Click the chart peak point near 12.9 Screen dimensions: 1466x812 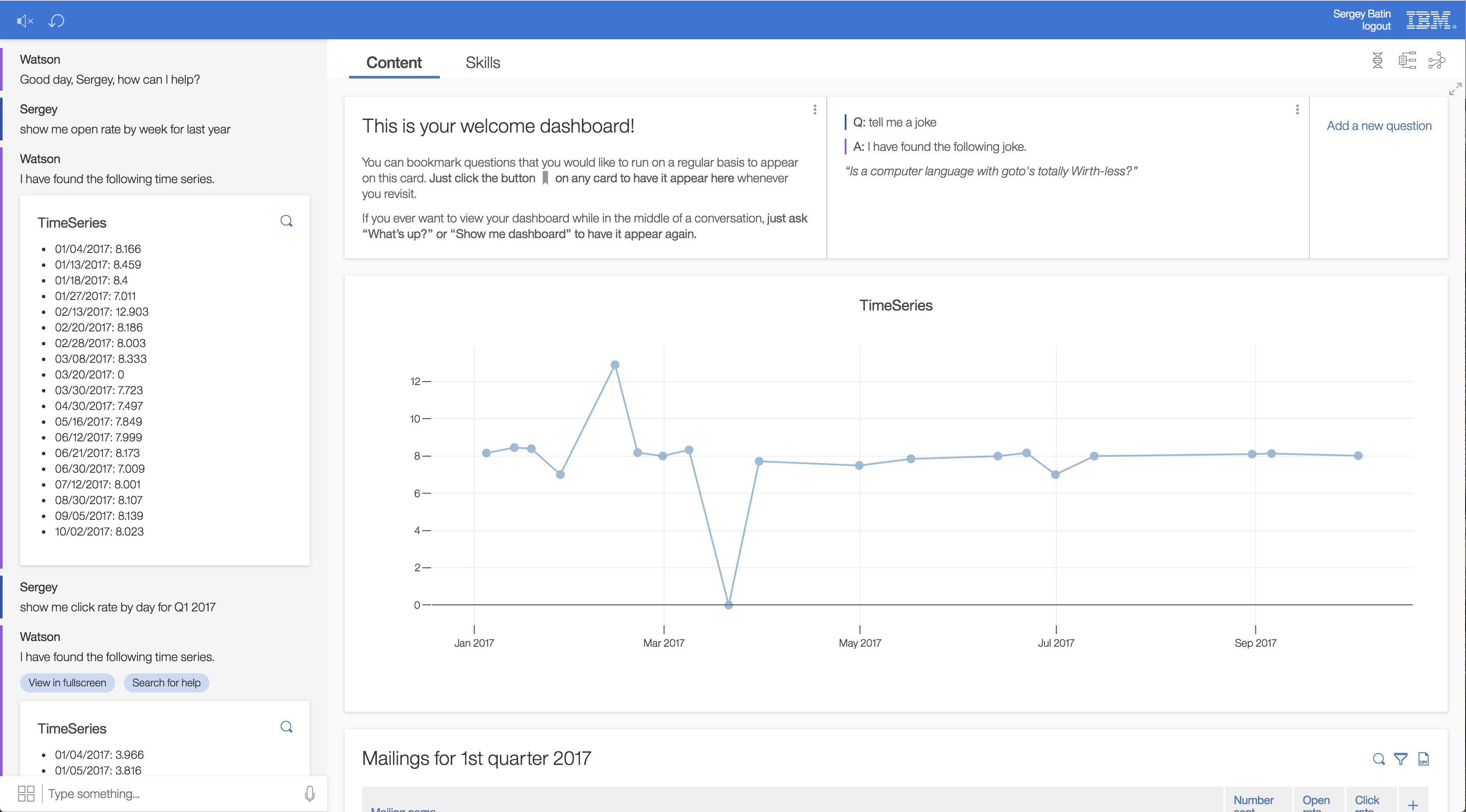[615, 365]
